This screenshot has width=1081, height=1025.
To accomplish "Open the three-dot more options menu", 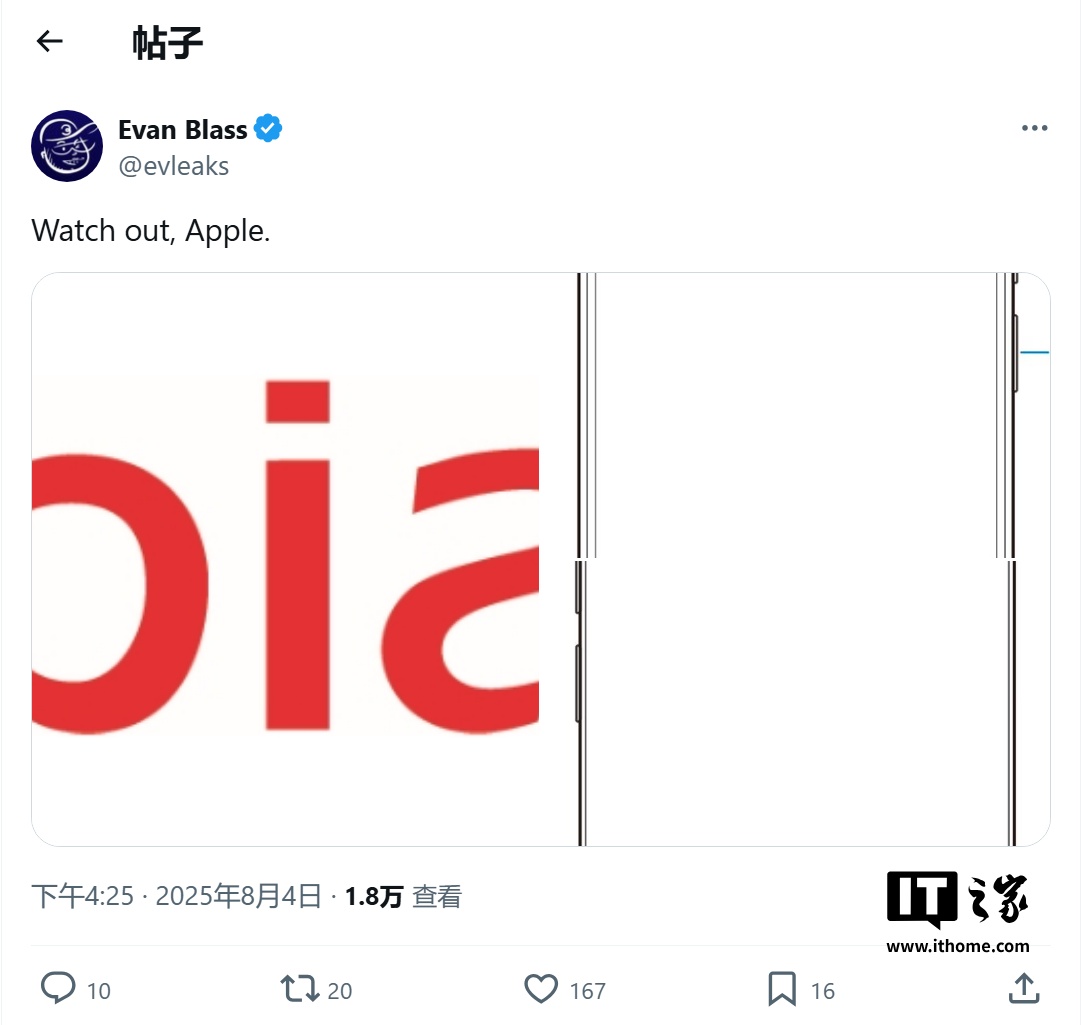I will [1034, 129].
